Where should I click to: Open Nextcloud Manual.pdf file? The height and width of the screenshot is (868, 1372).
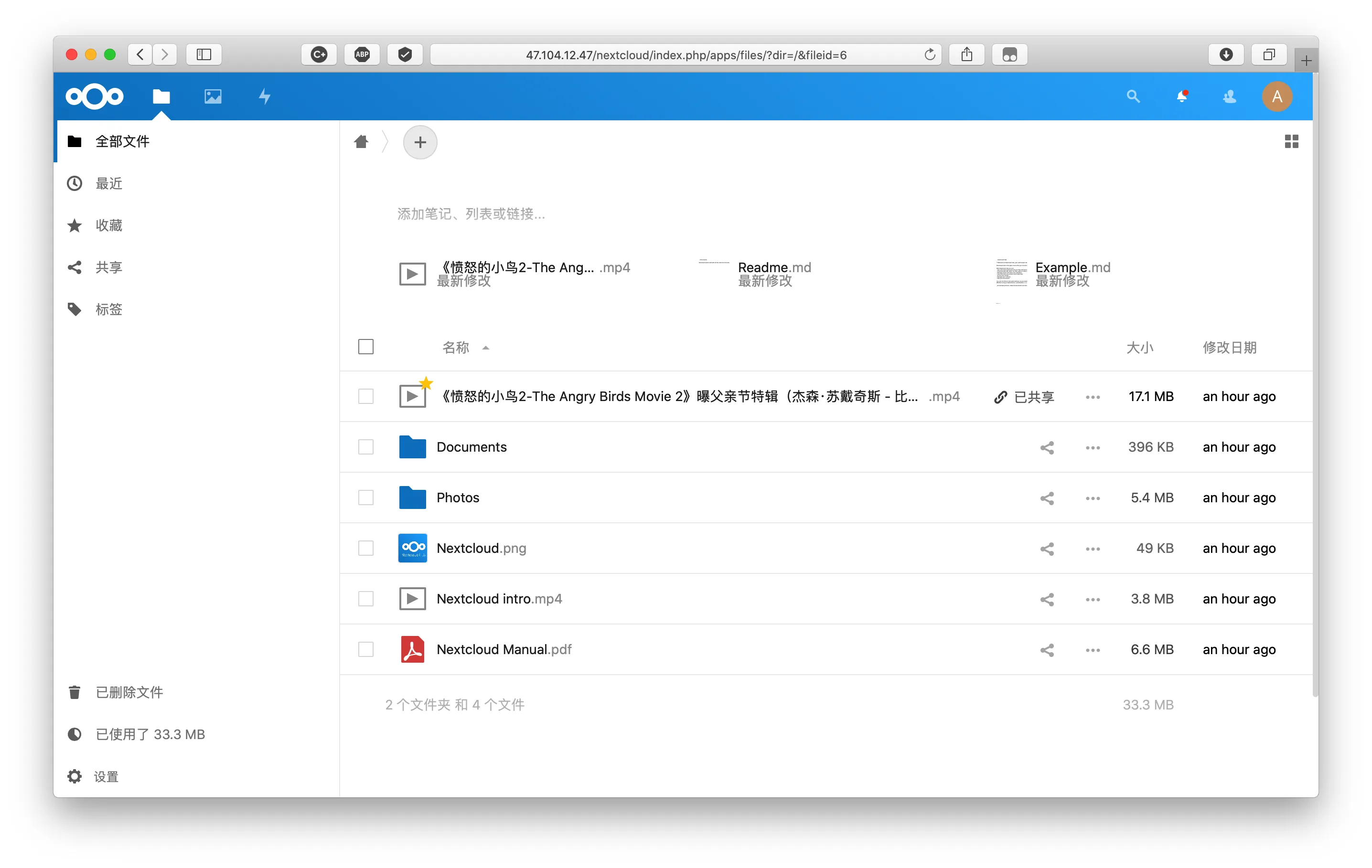[504, 649]
